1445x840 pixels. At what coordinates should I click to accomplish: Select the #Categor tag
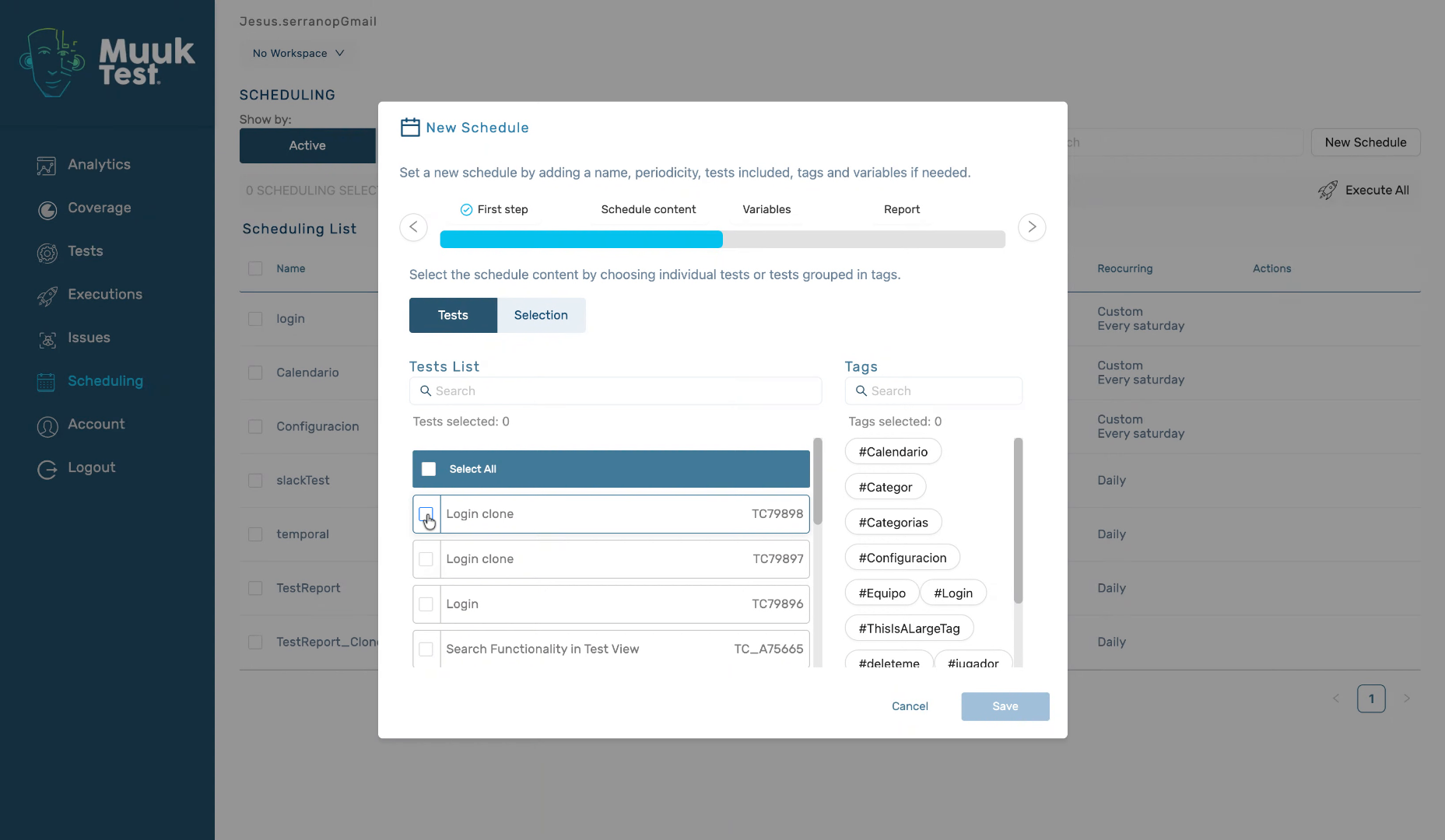[x=886, y=487]
